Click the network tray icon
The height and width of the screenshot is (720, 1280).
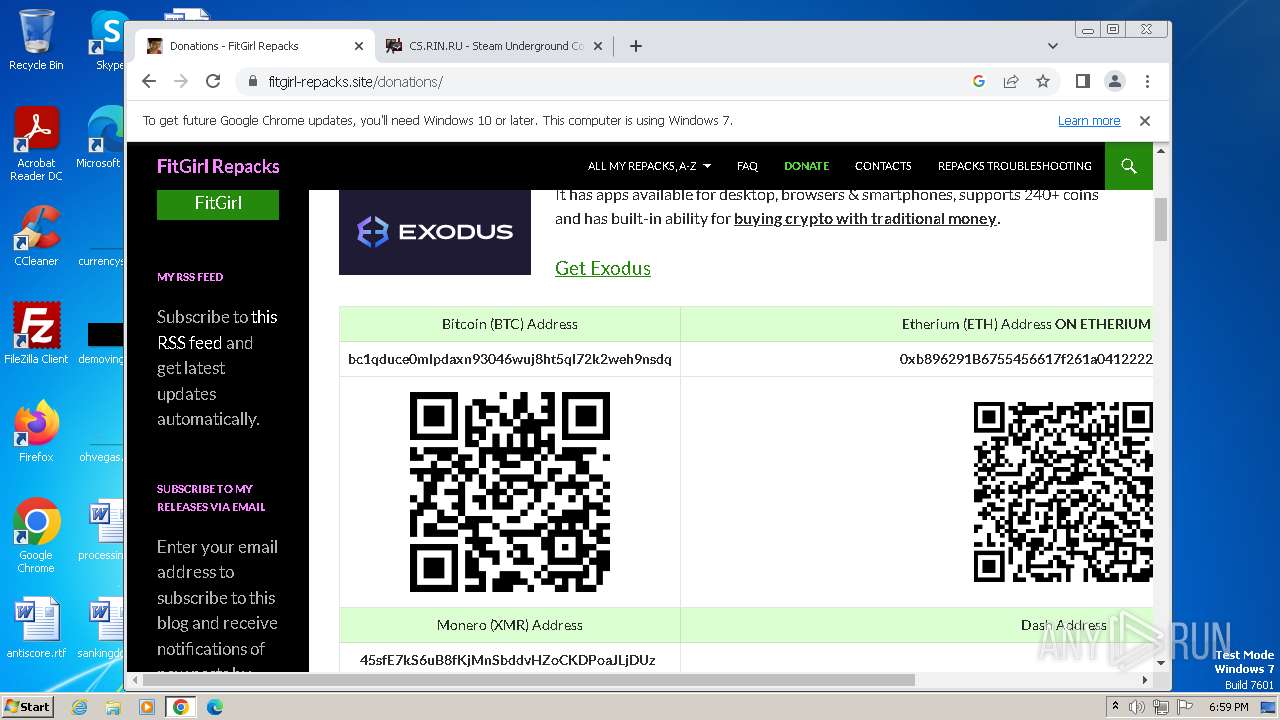point(1161,707)
